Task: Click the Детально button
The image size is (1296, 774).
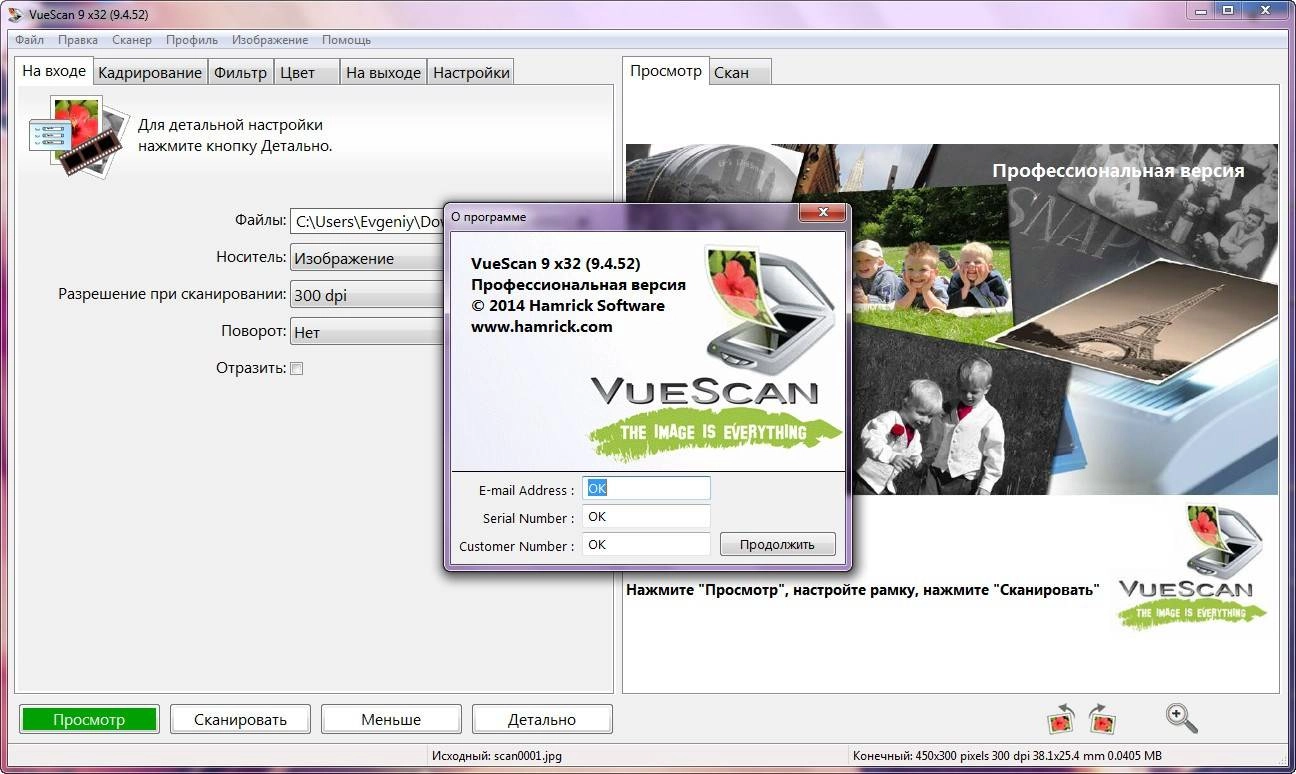Action: coord(542,719)
